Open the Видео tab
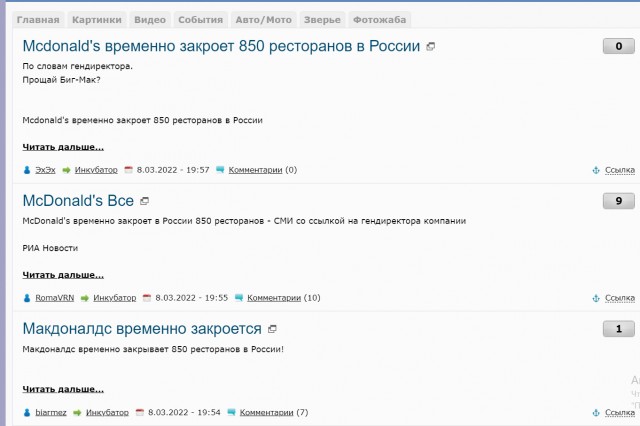The image size is (640, 426). coord(150,20)
